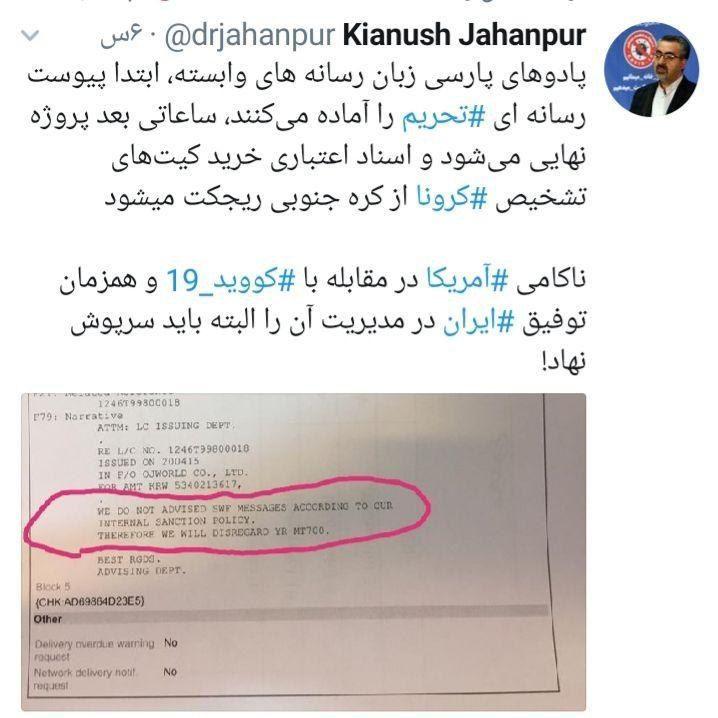Click the 'Other' section header in photo
Image resolution: width=718 pixels, height=718 pixels.
(48, 619)
